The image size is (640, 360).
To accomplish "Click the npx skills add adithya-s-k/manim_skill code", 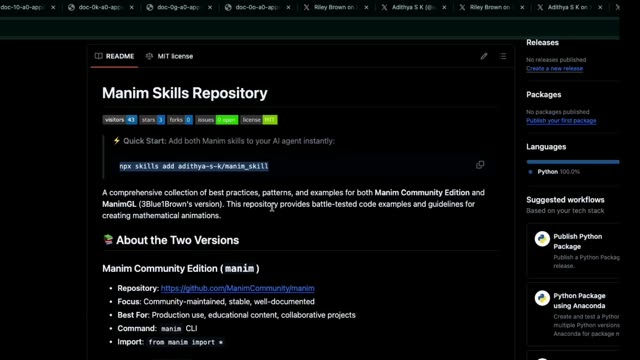I will pyautogui.click(x=194, y=166).
